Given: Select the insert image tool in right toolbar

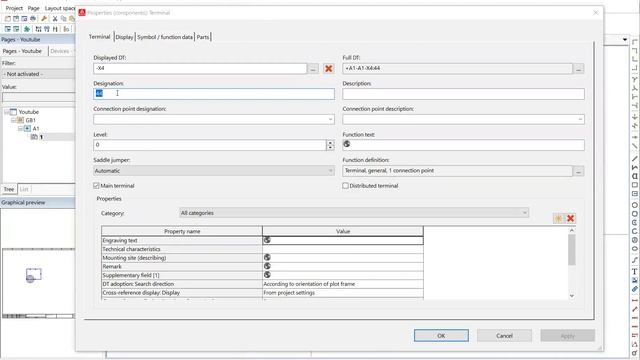Looking at the screenshot, I should 635,280.
